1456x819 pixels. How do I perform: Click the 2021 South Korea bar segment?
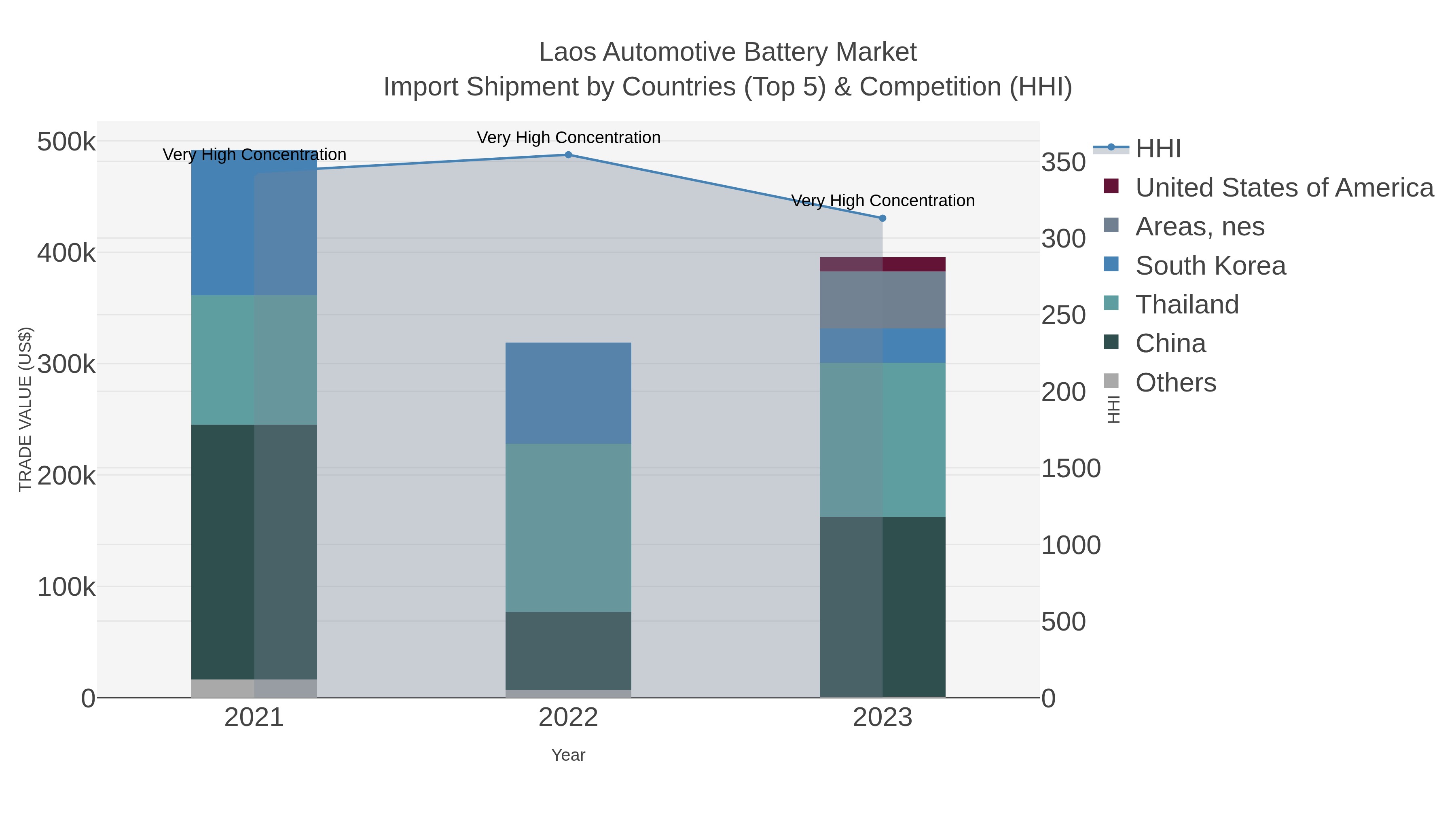pyautogui.click(x=254, y=223)
